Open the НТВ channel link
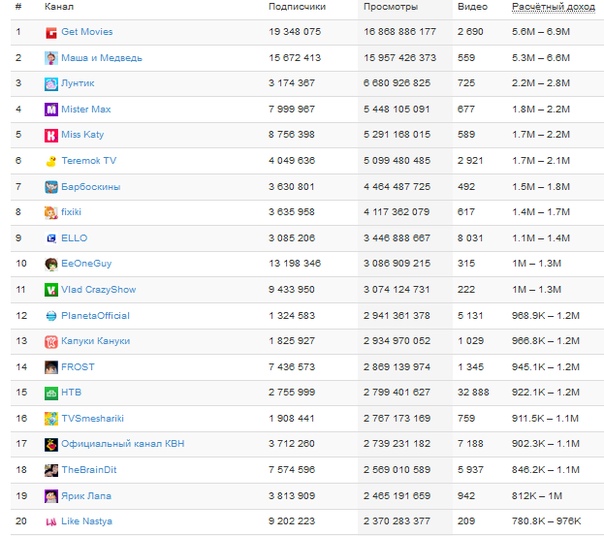Screen dimensions: 604x536 [x=71, y=393]
